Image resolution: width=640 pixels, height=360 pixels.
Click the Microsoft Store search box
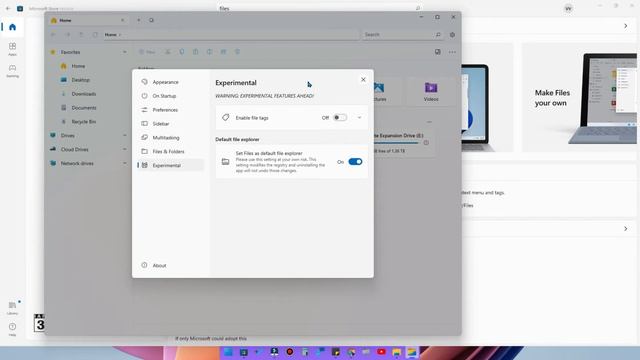[x=320, y=8]
